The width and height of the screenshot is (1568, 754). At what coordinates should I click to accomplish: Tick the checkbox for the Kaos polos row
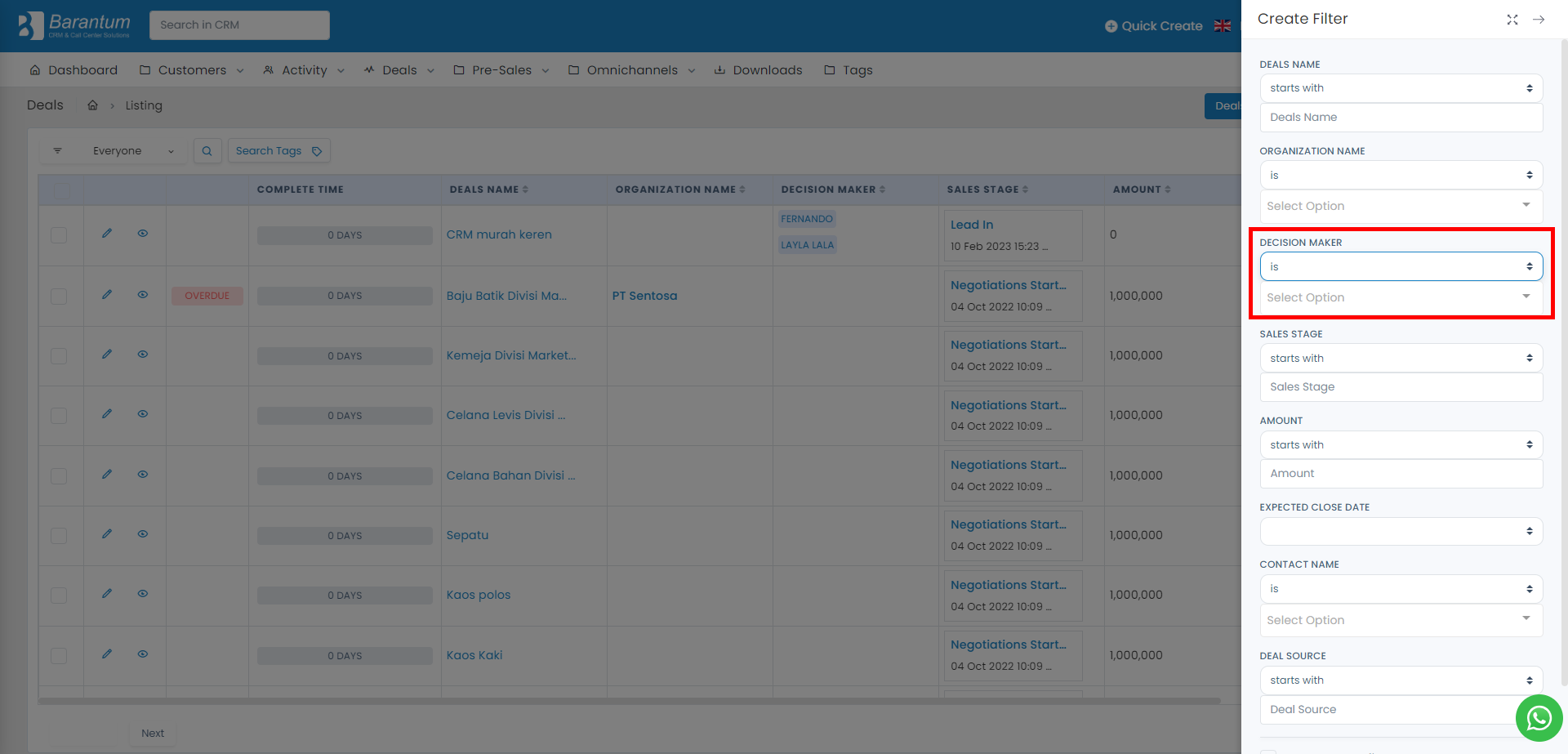(59, 596)
